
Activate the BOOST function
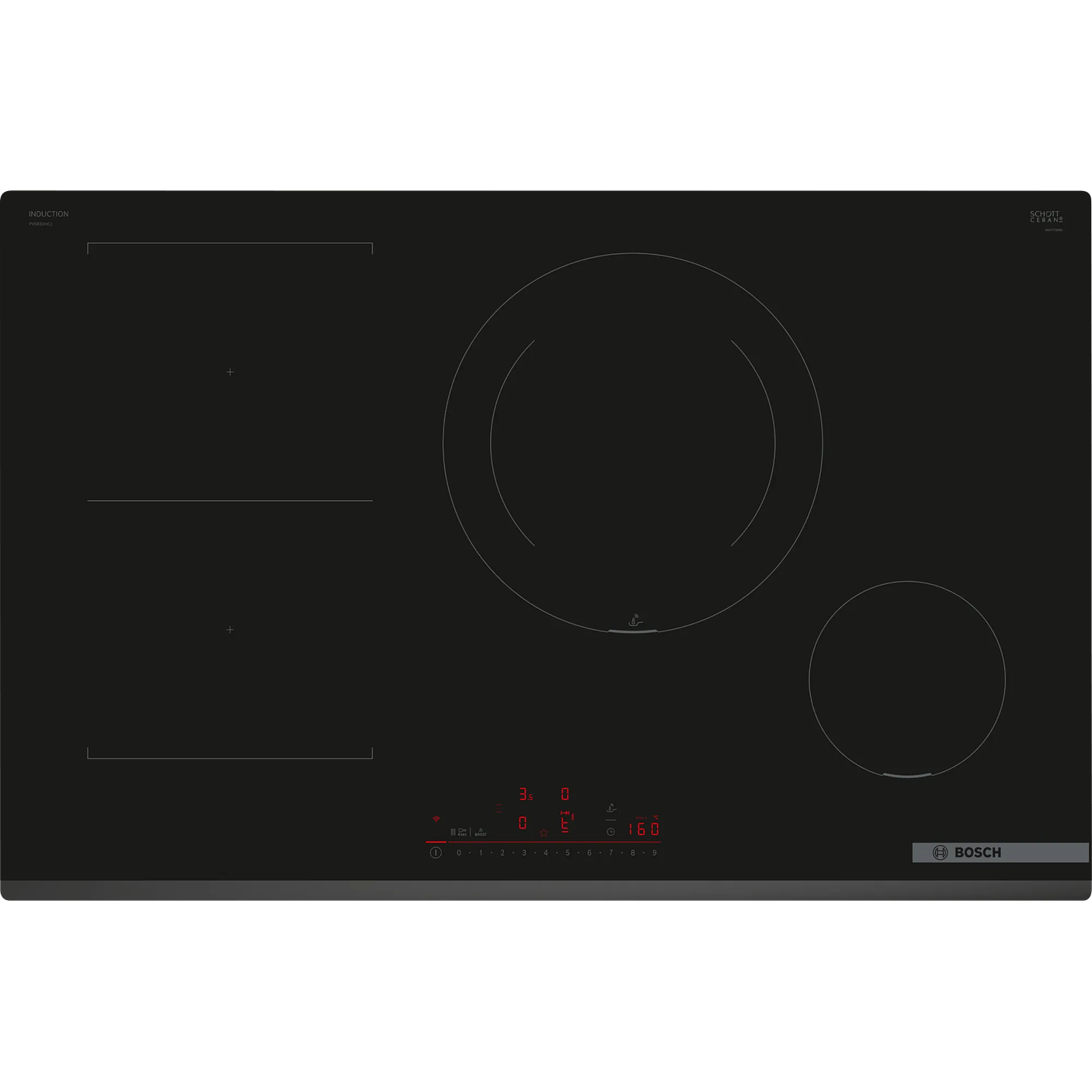point(481,832)
